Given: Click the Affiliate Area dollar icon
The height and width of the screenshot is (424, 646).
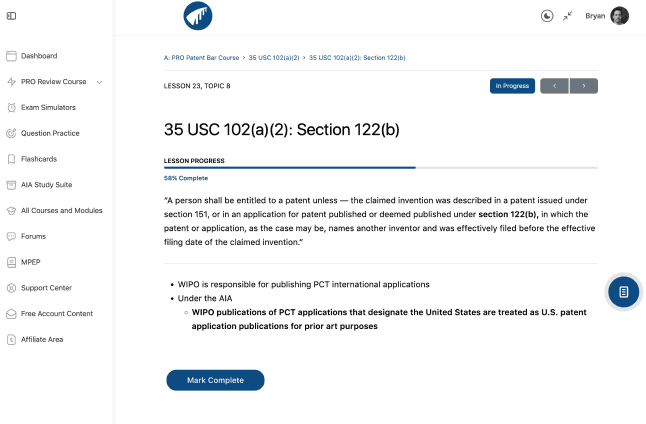Looking at the screenshot, I should point(11,340).
